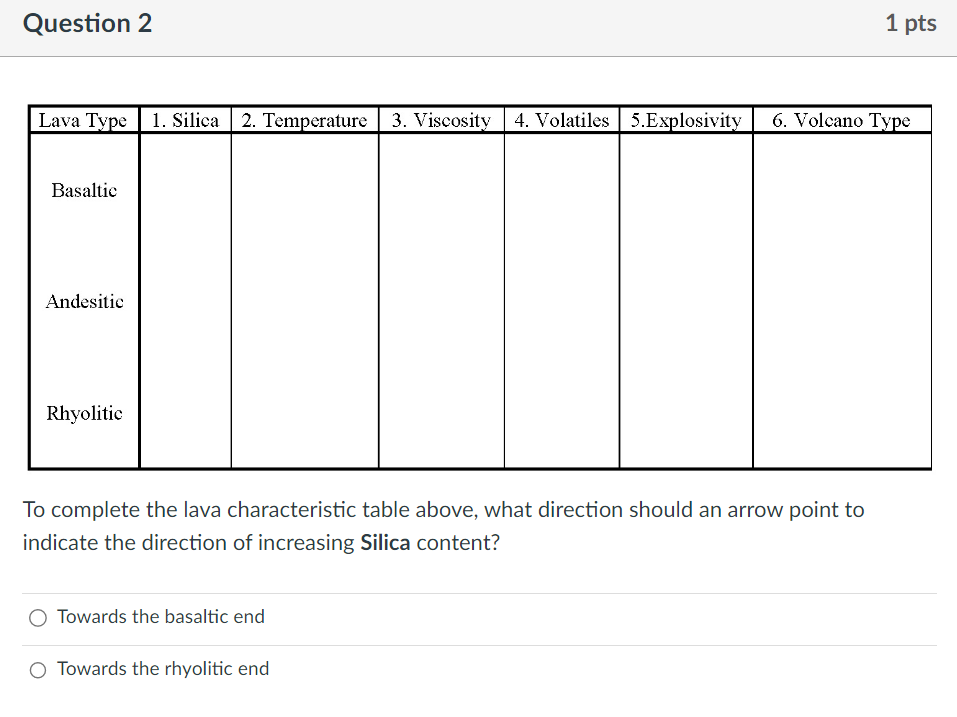
Task: Click the empty Viscosity cell beside Rhyolitic
Action: tap(441, 412)
